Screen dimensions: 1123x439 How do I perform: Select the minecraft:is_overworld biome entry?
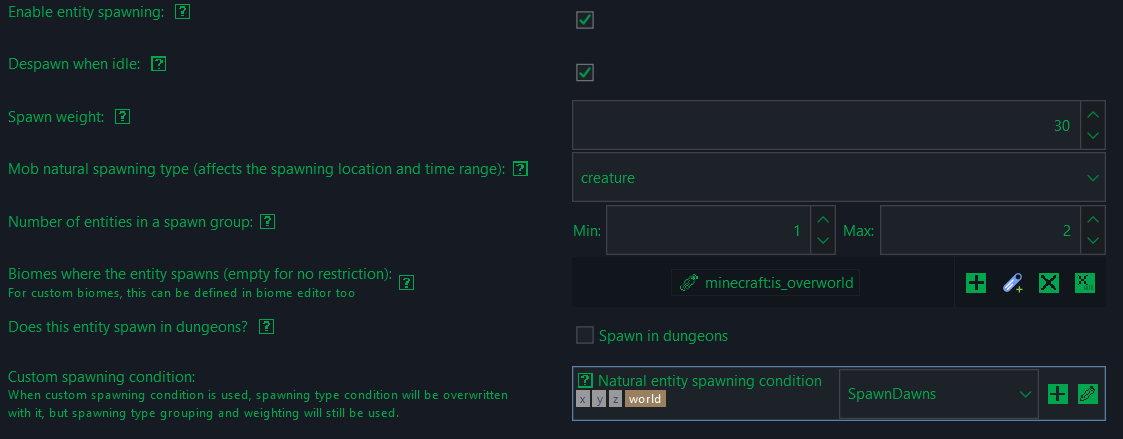pos(766,283)
